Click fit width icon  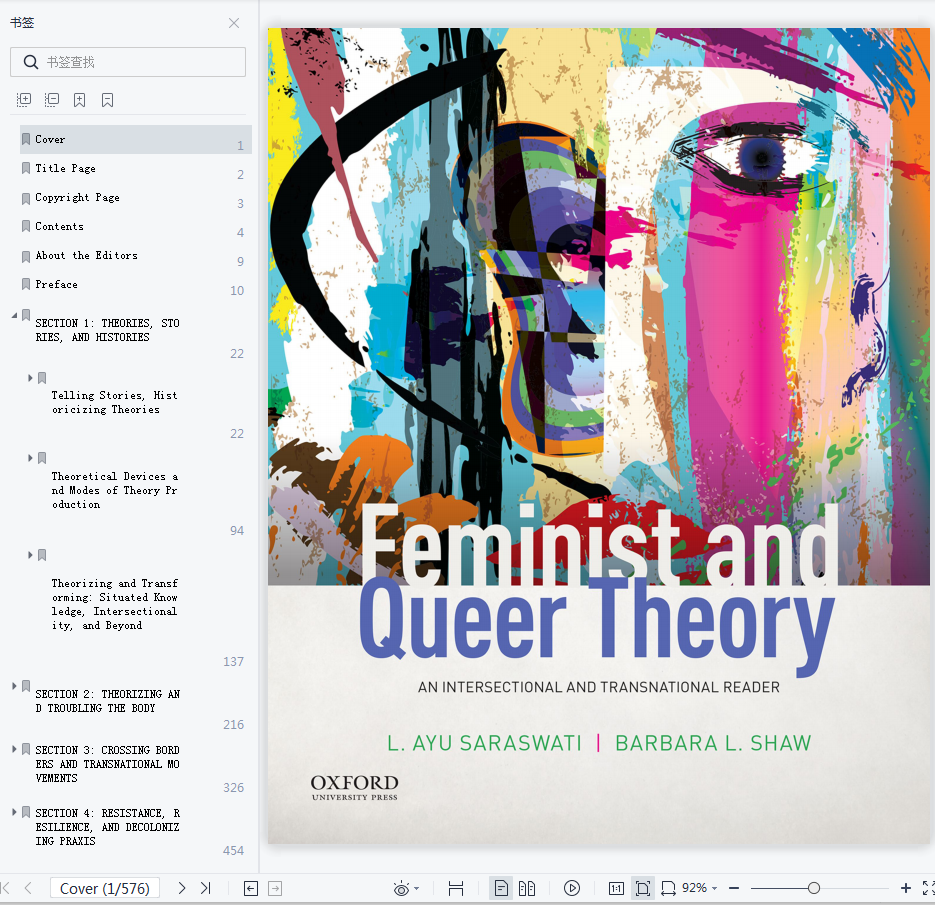click(x=668, y=889)
